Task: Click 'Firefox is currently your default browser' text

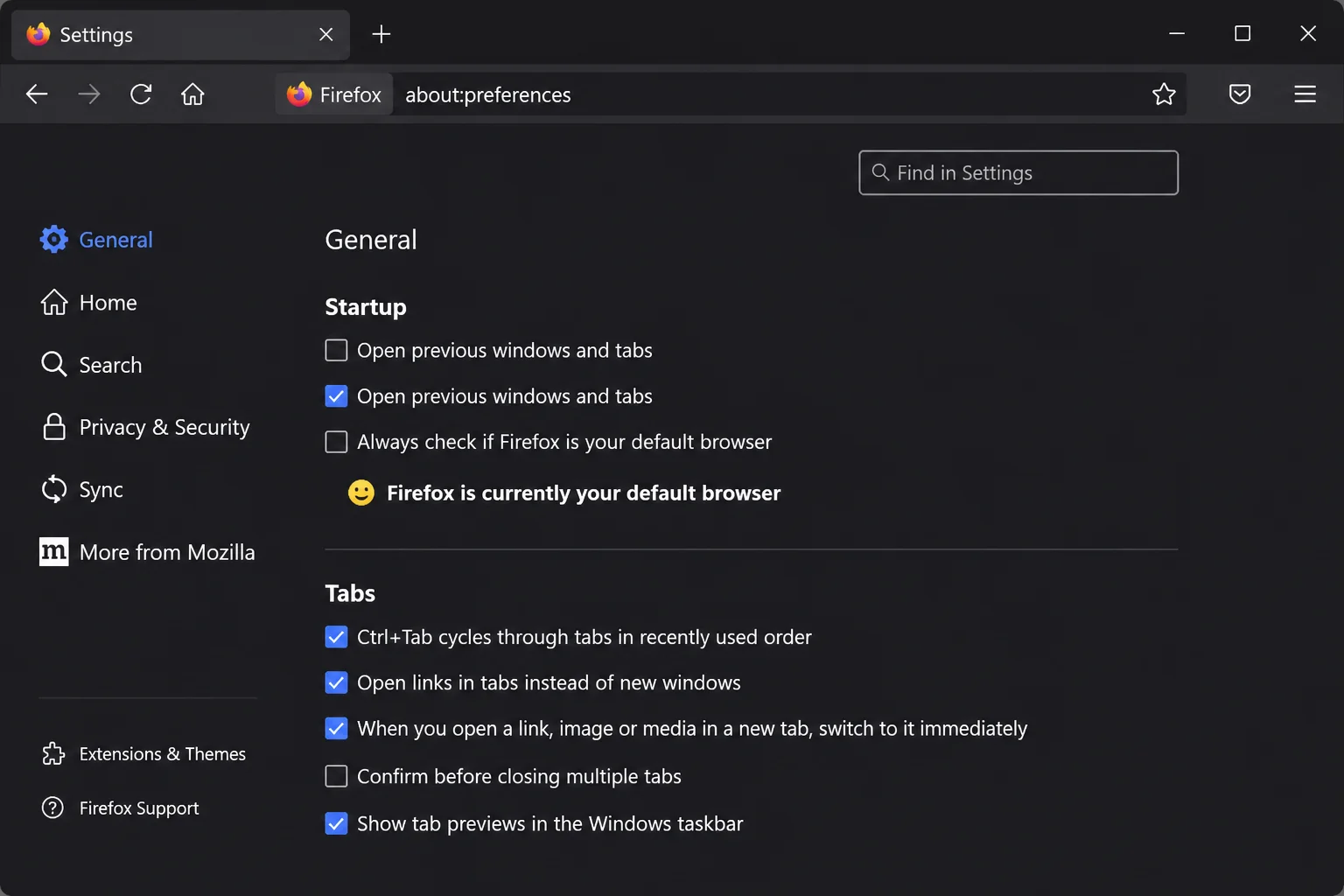Action: (584, 493)
